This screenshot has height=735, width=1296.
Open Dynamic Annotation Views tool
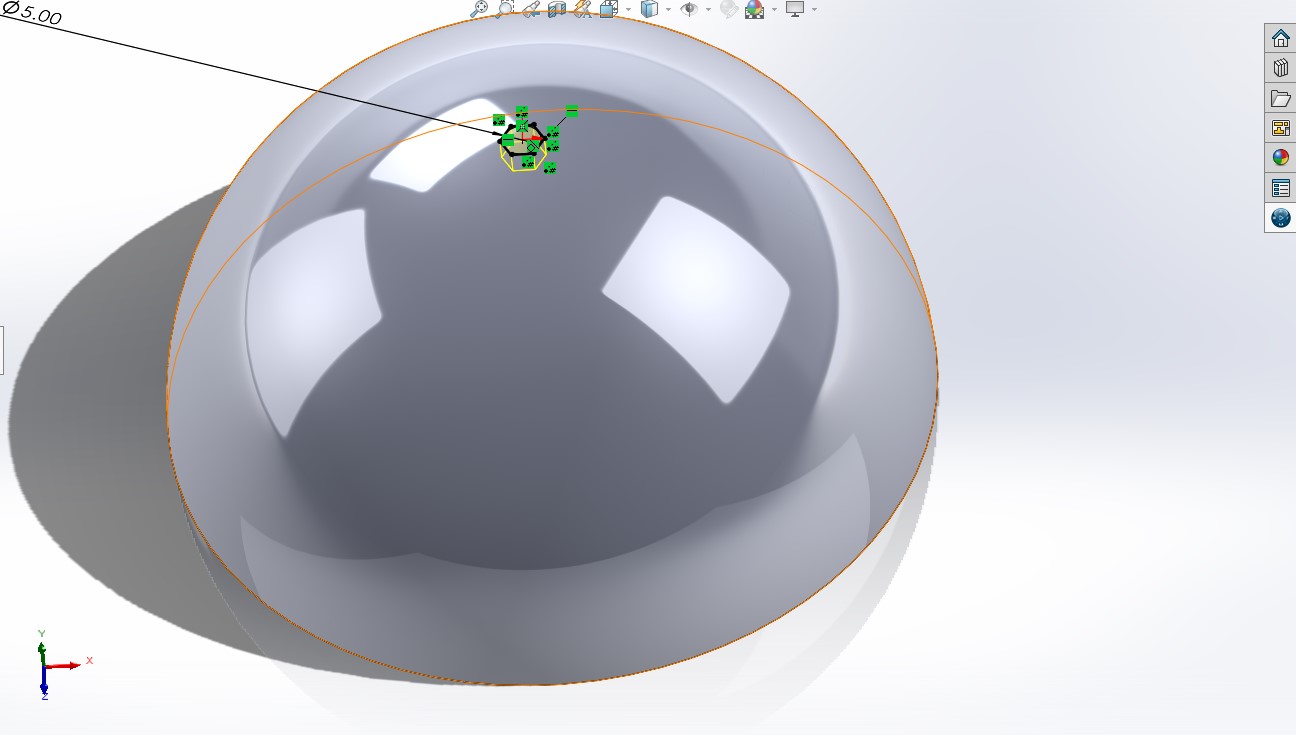pos(583,9)
